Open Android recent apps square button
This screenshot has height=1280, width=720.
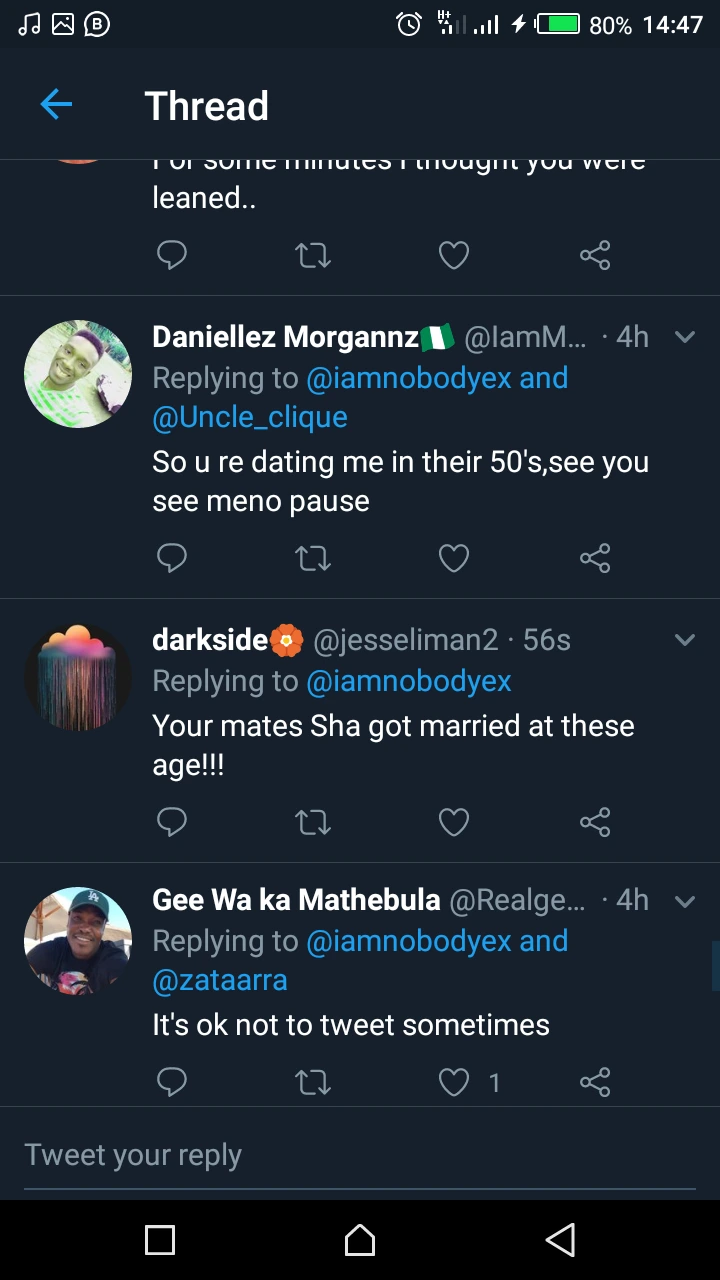160,1240
